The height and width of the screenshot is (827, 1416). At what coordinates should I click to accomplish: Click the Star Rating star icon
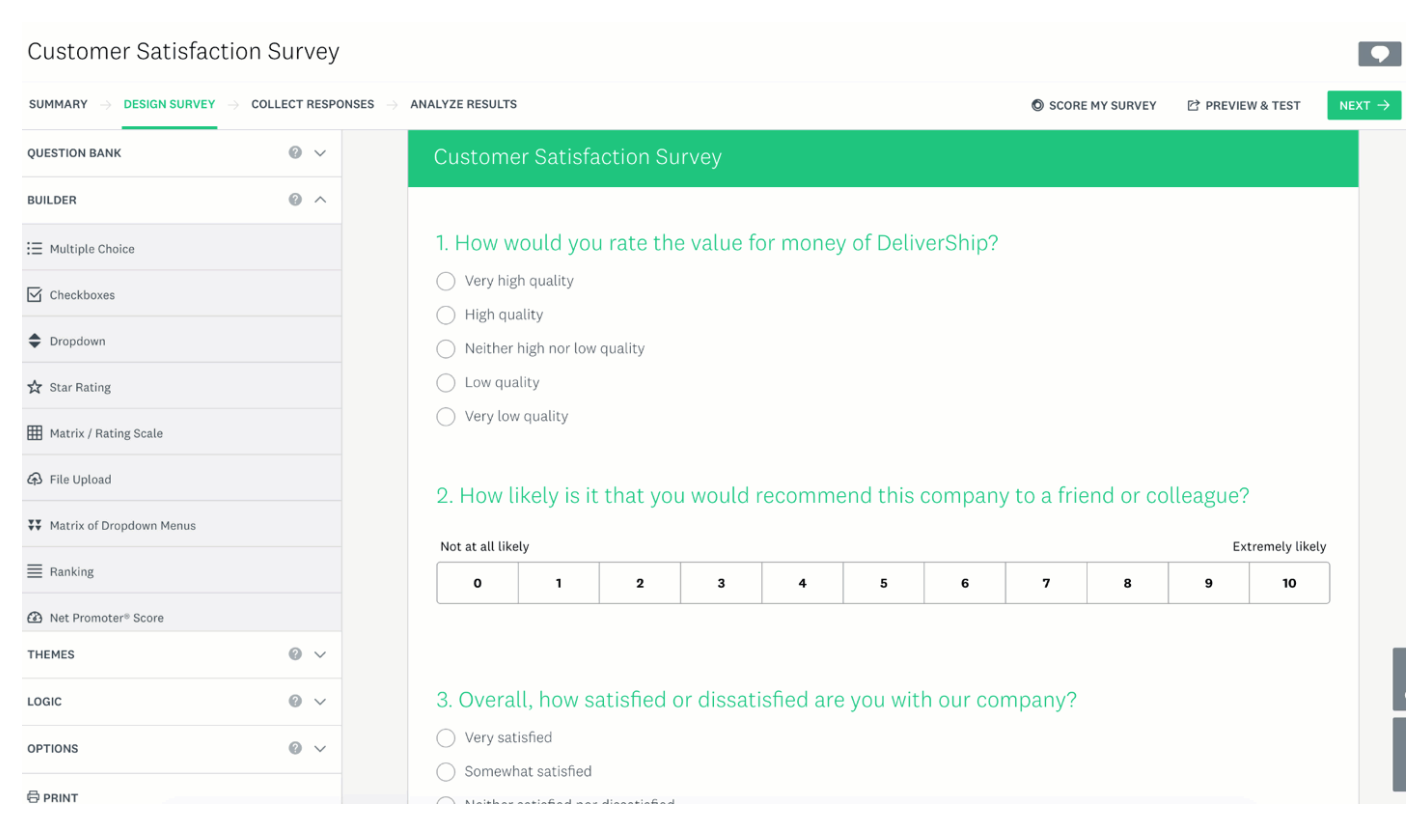click(x=35, y=387)
